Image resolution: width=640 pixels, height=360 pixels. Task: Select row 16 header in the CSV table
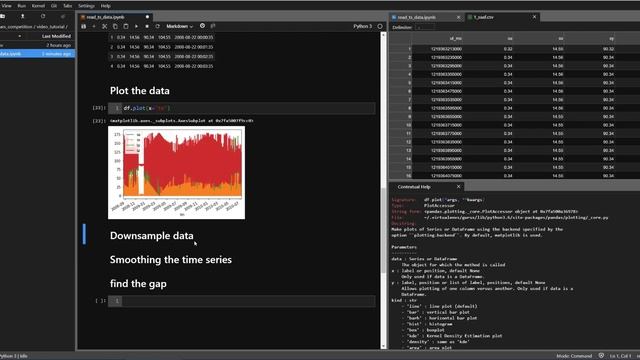(400, 176)
